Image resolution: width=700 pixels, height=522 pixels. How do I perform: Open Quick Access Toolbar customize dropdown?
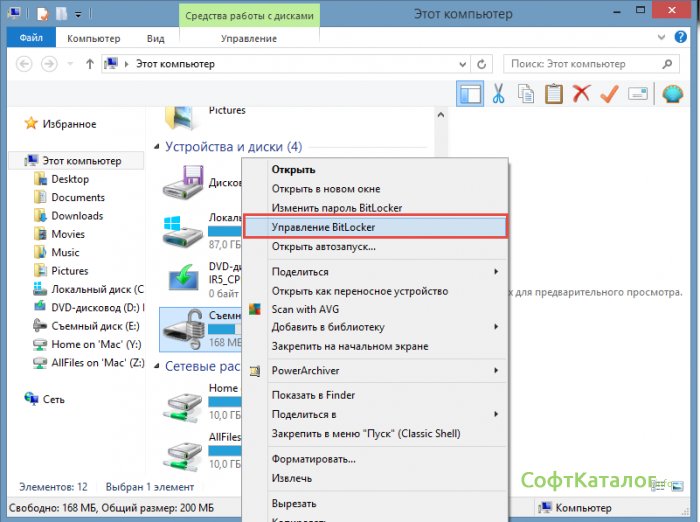[79, 15]
